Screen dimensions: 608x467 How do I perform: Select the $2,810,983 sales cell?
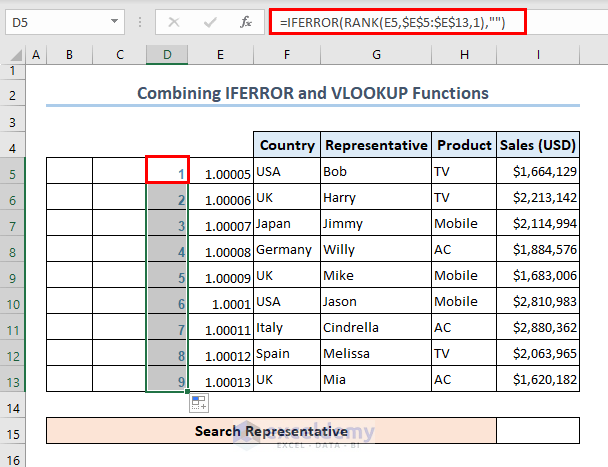point(538,302)
